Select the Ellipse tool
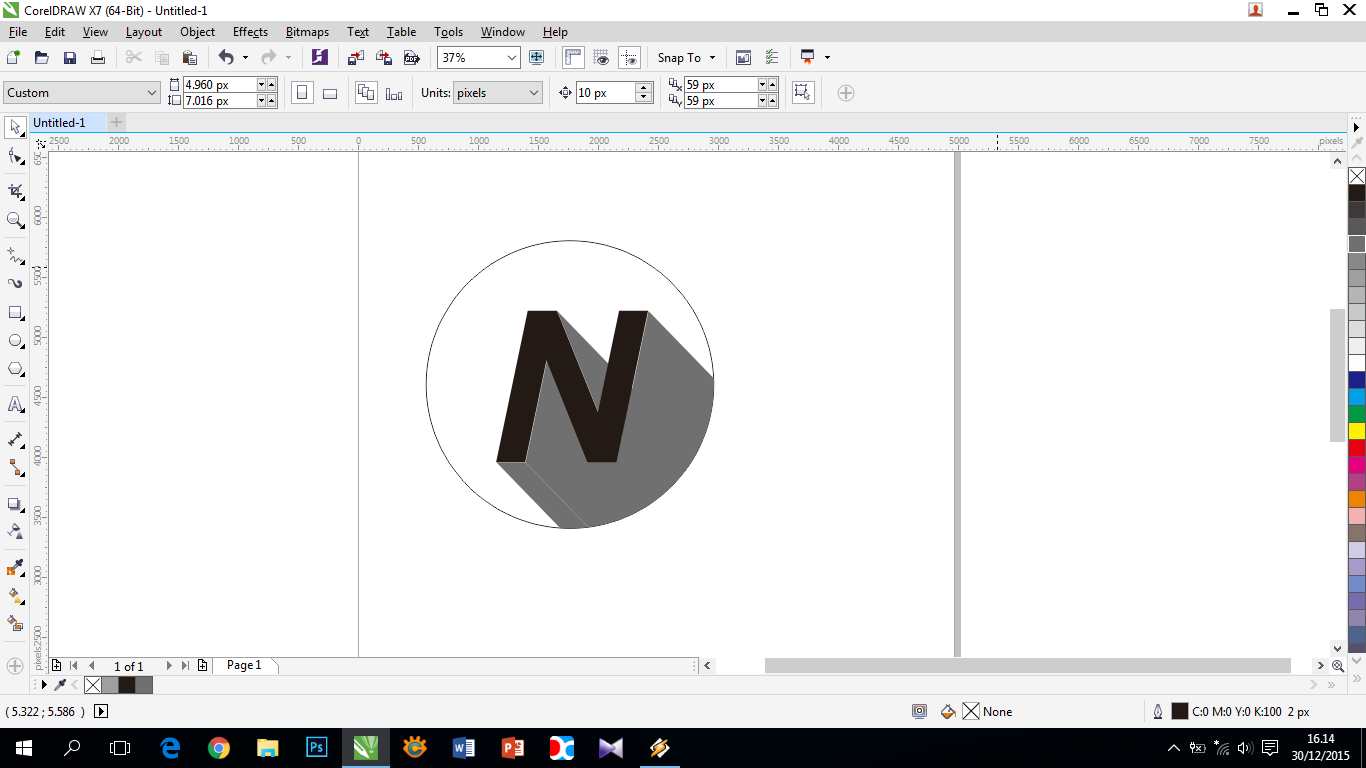This screenshot has width=1366, height=768. (15, 341)
